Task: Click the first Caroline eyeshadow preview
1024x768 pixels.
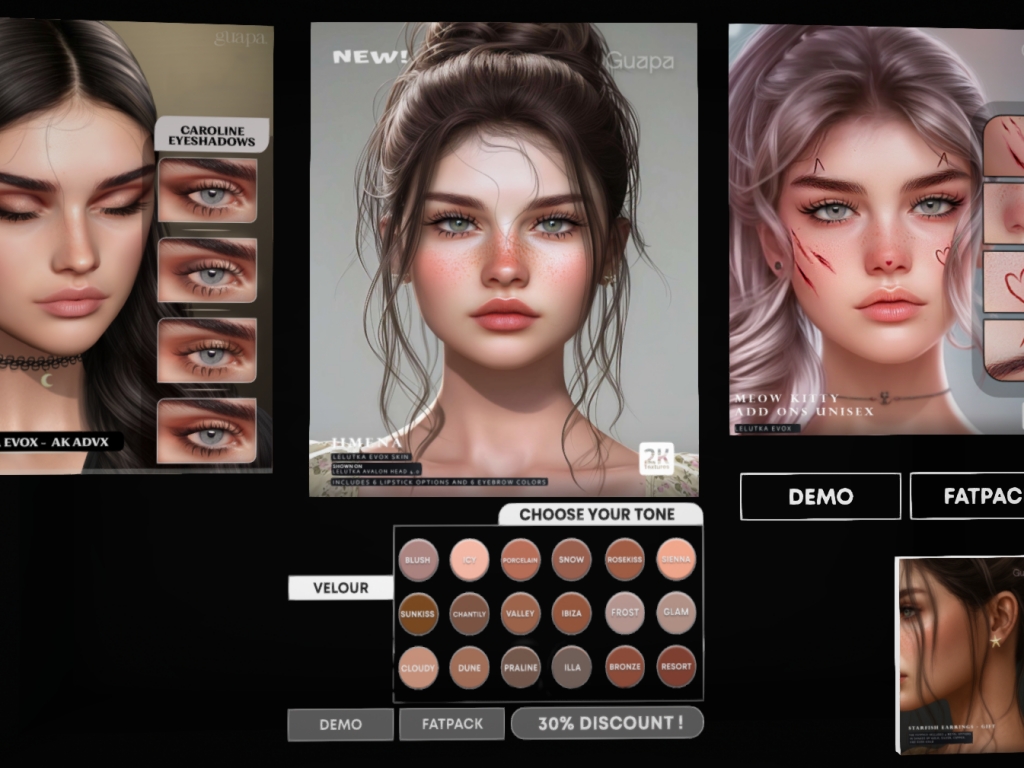Action: 207,190
